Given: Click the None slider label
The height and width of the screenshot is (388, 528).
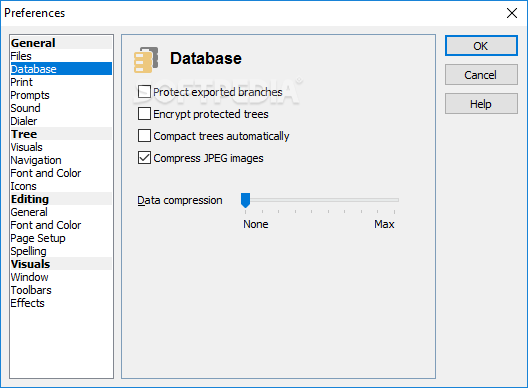Looking at the screenshot, I should click(256, 224).
